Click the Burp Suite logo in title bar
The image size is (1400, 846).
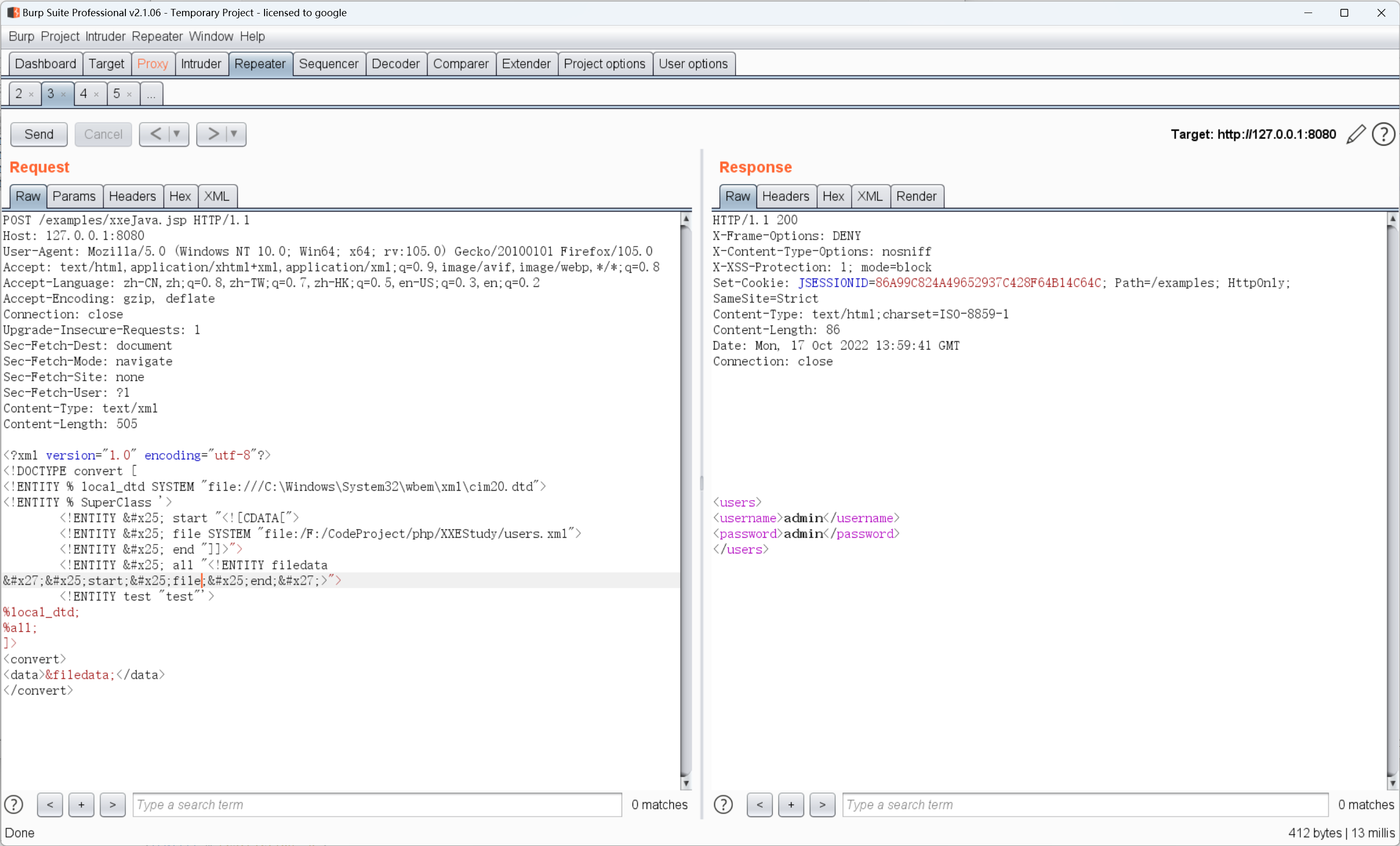pyautogui.click(x=13, y=13)
